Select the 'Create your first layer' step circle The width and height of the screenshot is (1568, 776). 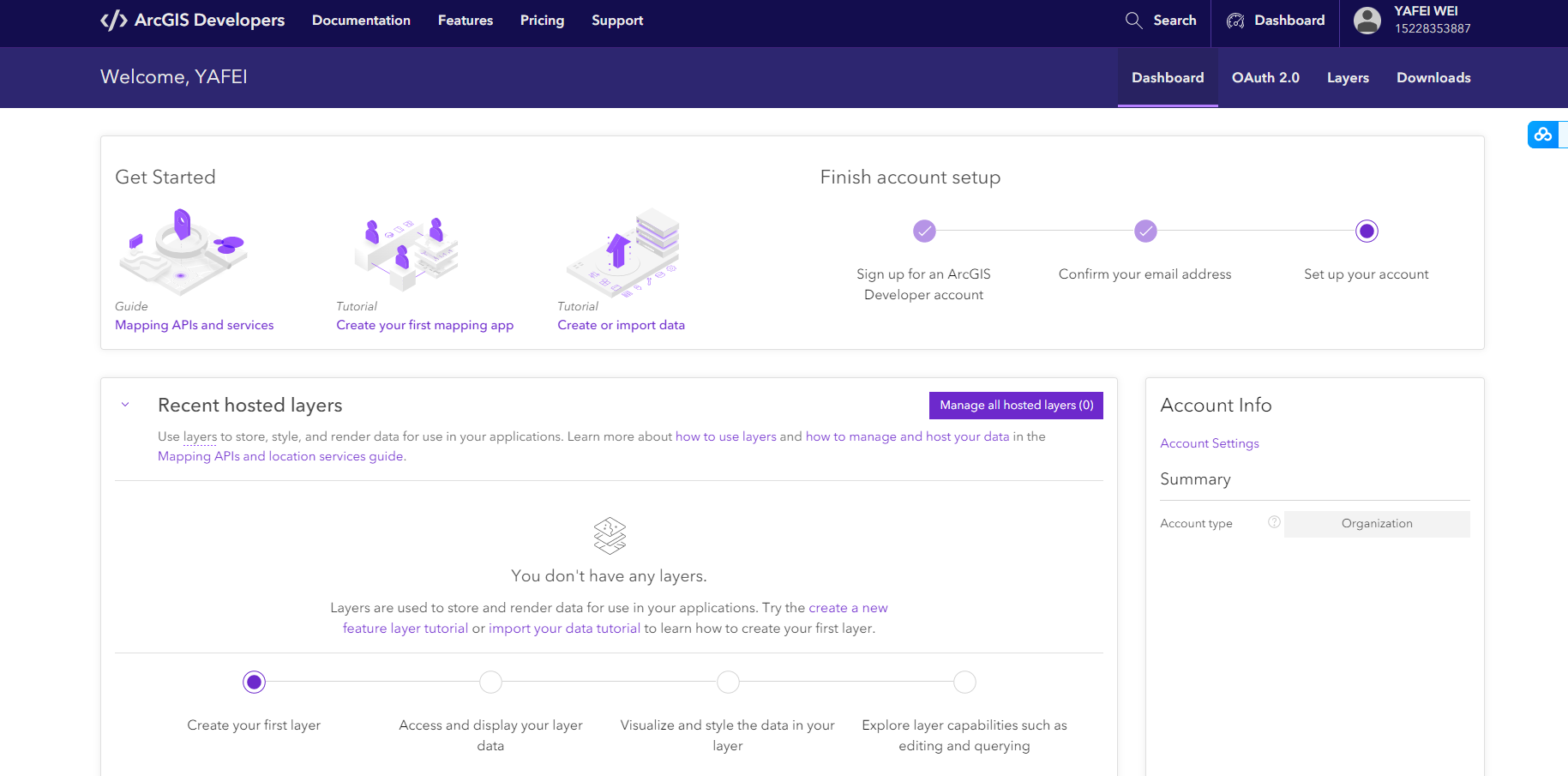(254, 683)
